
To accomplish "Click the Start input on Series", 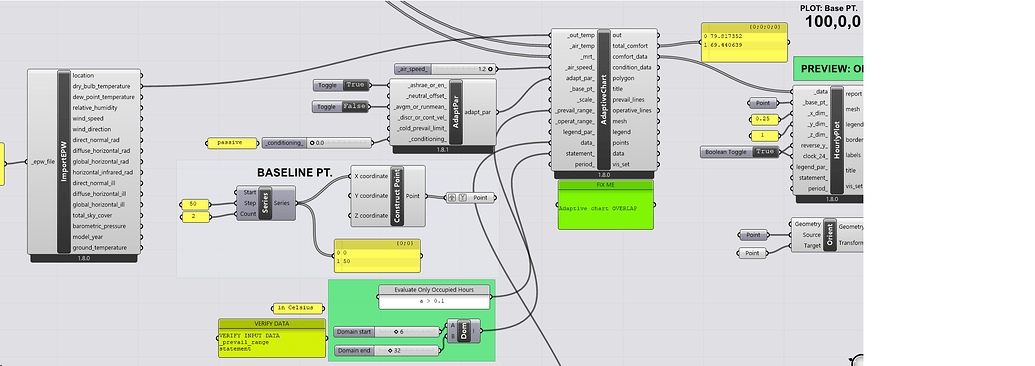I will [249, 192].
